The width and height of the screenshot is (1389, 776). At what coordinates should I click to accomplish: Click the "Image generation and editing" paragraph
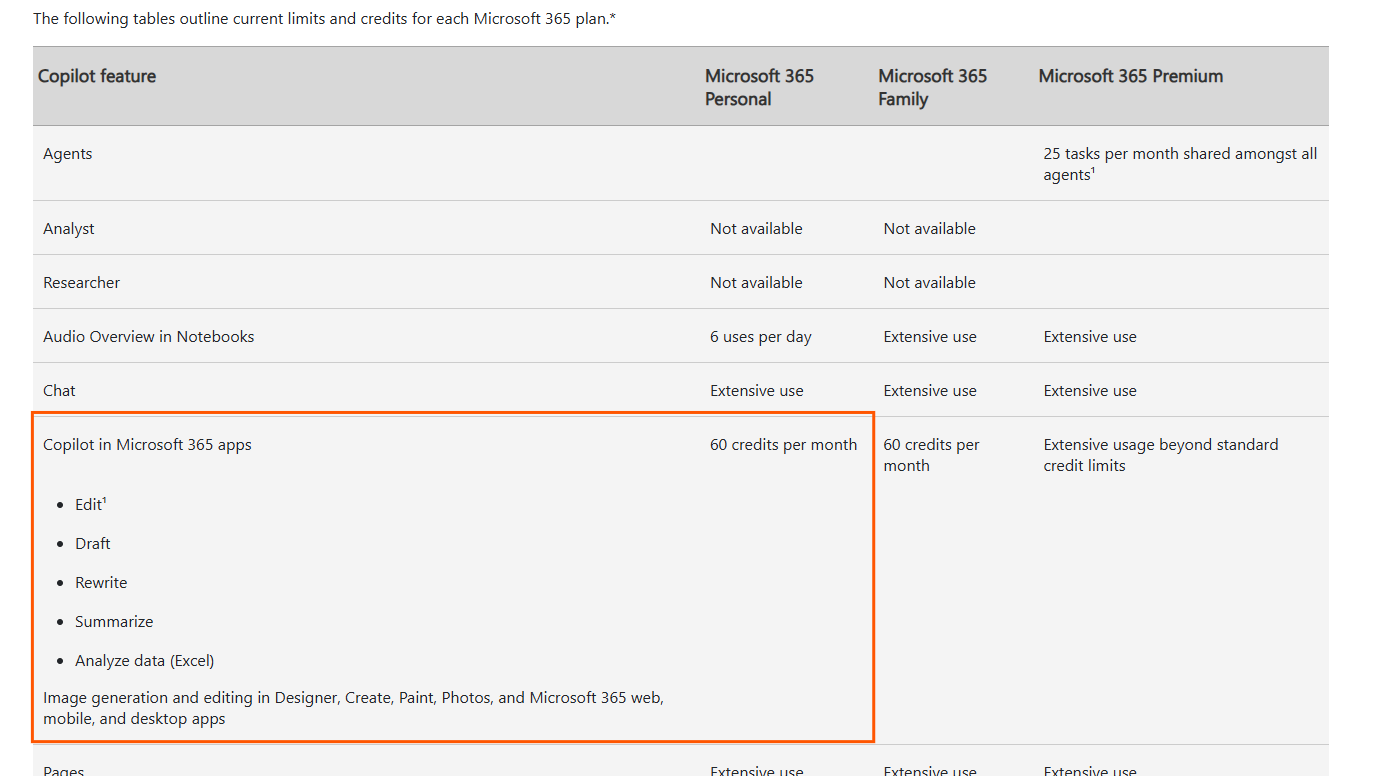353,708
